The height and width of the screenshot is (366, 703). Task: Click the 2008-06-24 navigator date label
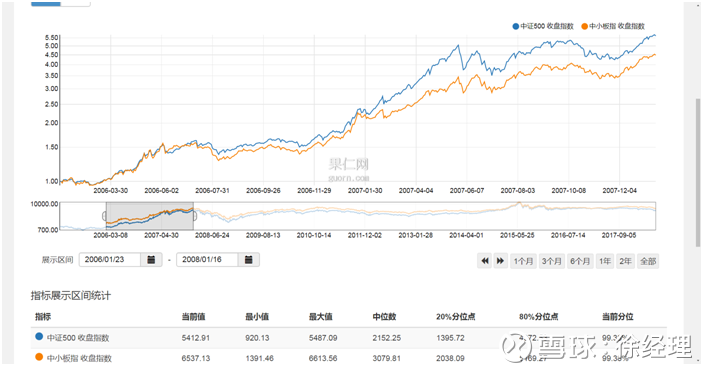point(212,235)
